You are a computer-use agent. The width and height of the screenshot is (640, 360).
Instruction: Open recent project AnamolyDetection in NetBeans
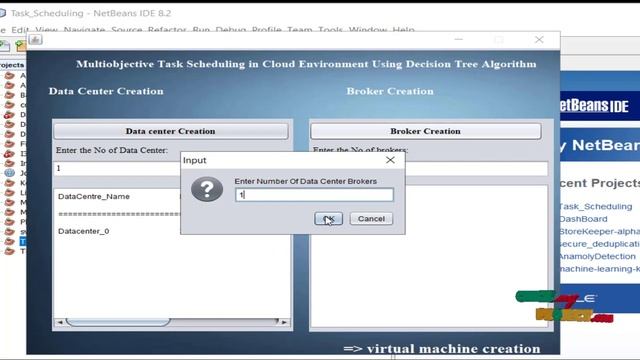point(598,256)
